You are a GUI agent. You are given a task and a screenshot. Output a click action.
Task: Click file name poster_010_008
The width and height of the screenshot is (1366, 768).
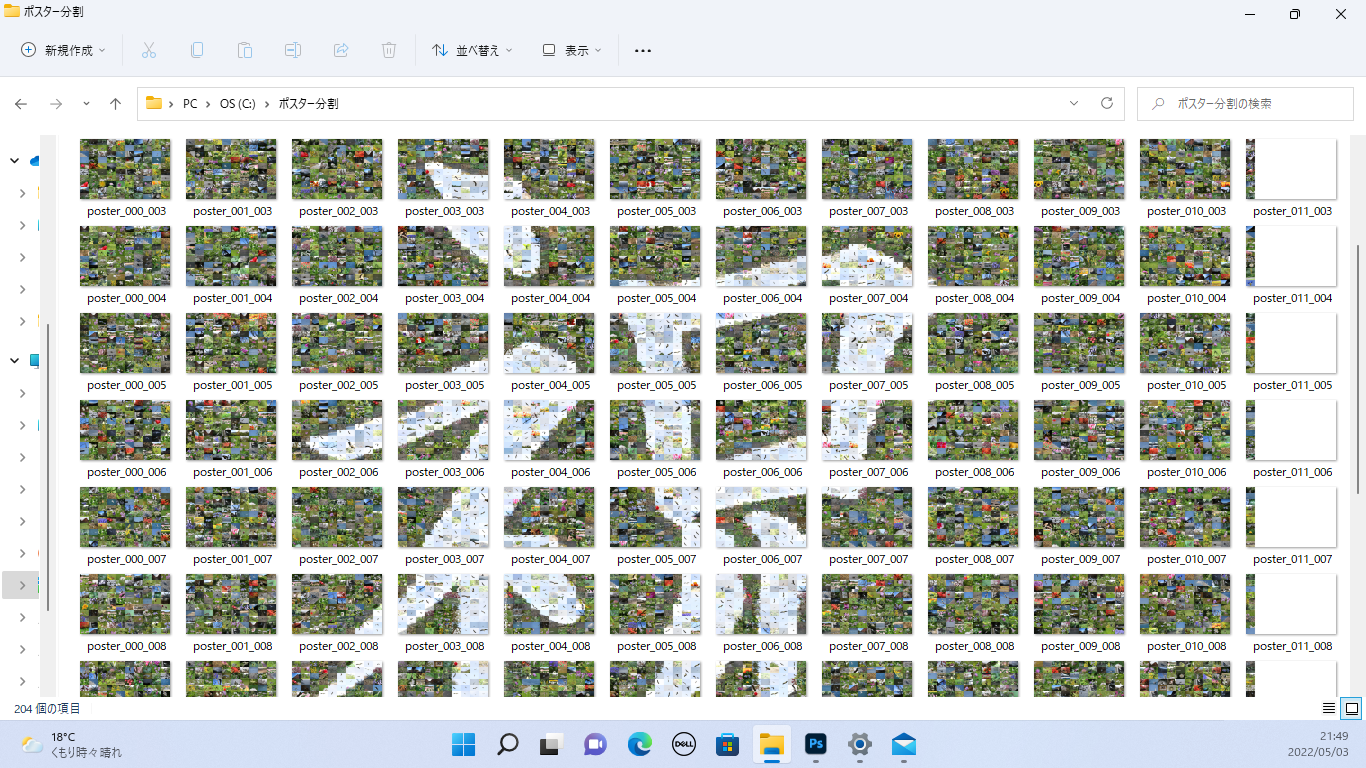pyautogui.click(x=1187, y=646)
